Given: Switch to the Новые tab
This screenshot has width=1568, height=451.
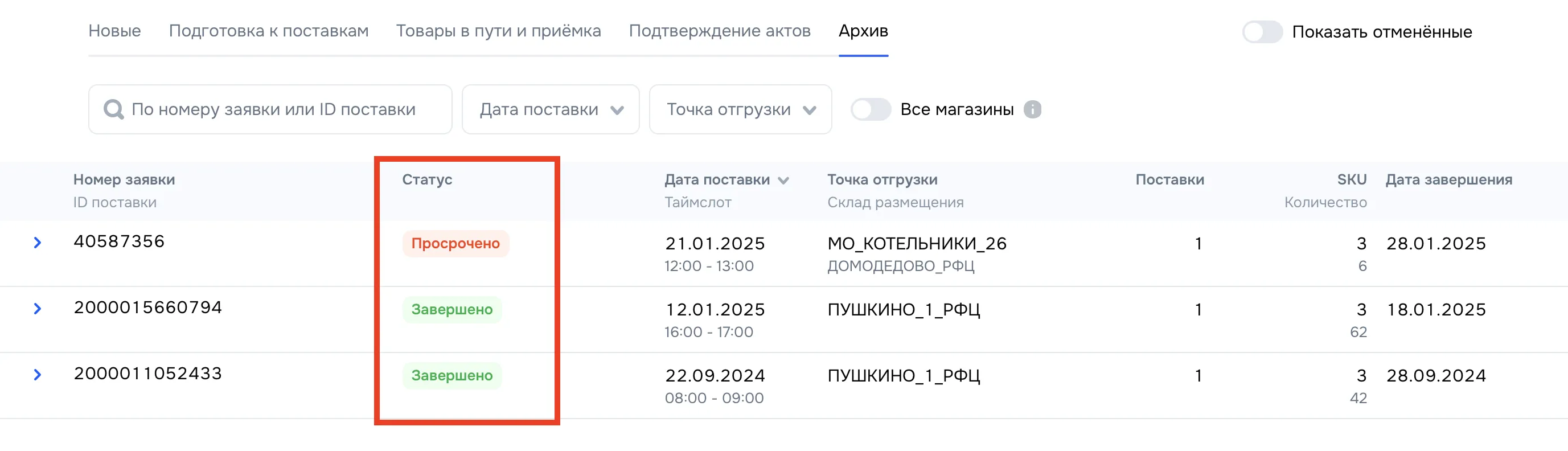Looking at the screenshot, I should coord(114,31).
